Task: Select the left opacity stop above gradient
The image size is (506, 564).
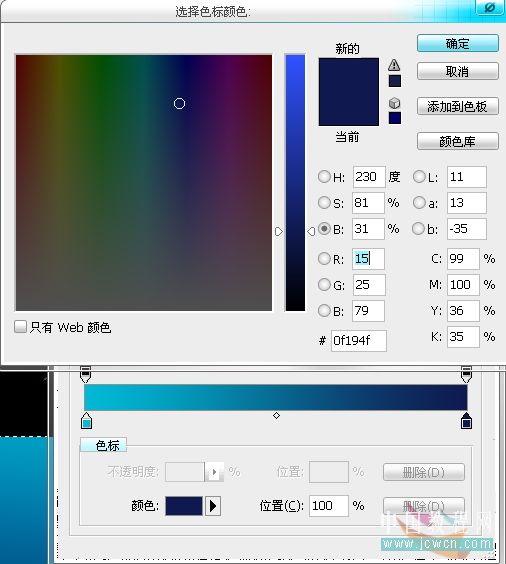Action: (85, 374)
